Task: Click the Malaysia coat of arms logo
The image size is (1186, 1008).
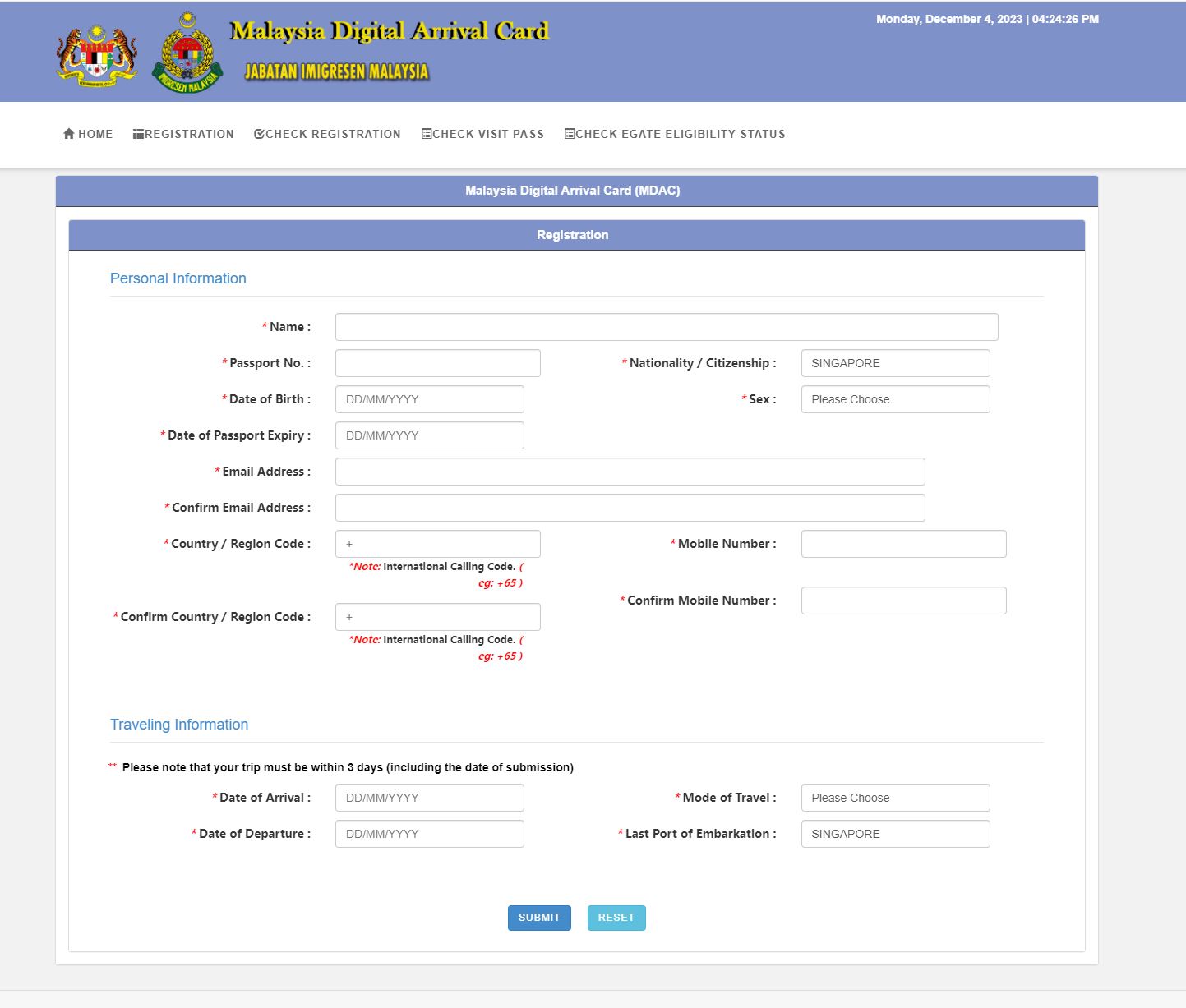Action: (x=97, y=54)
